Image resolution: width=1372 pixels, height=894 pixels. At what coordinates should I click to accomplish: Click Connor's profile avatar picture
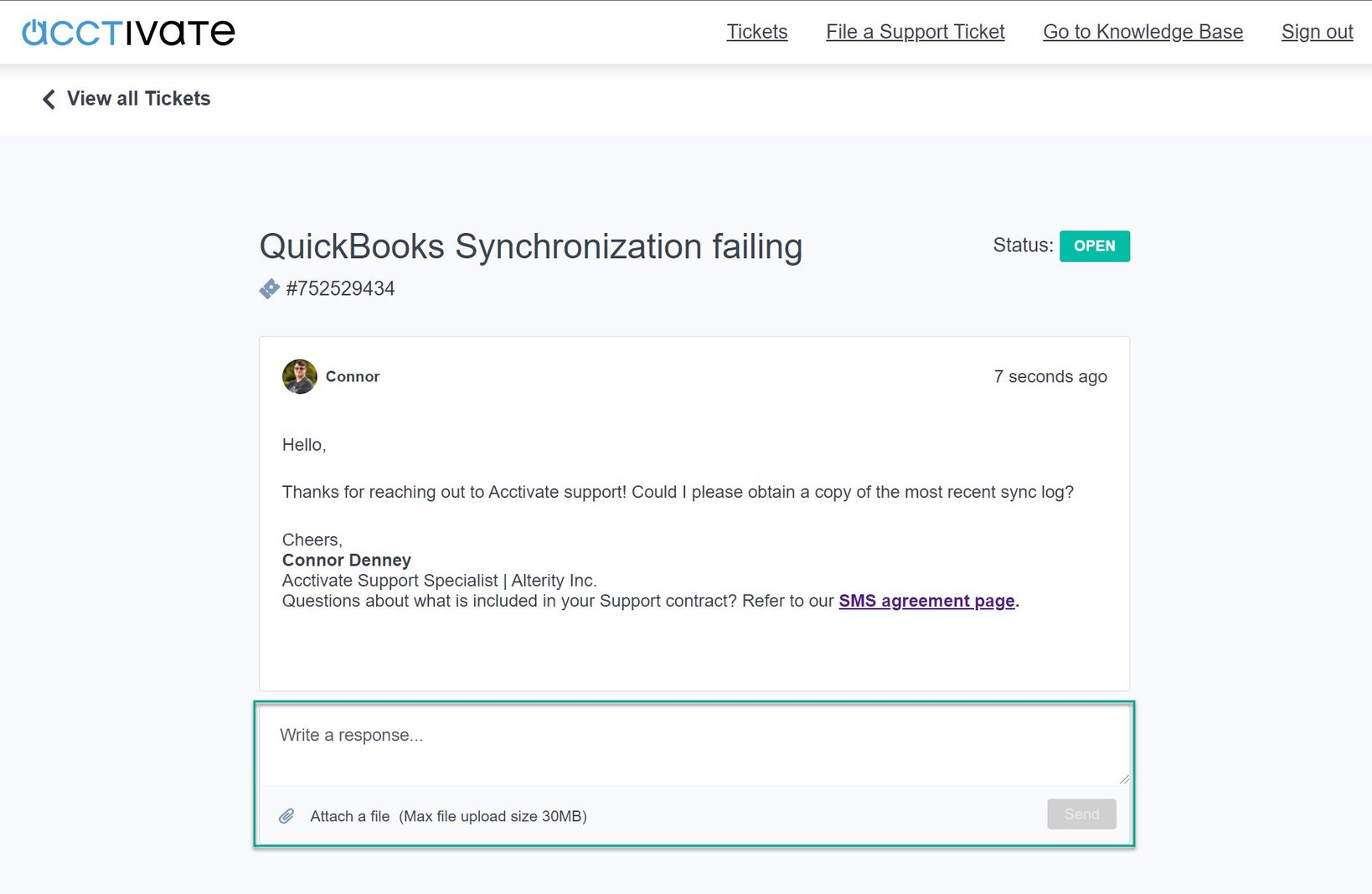pyautogui.click(x=298, y=377)
